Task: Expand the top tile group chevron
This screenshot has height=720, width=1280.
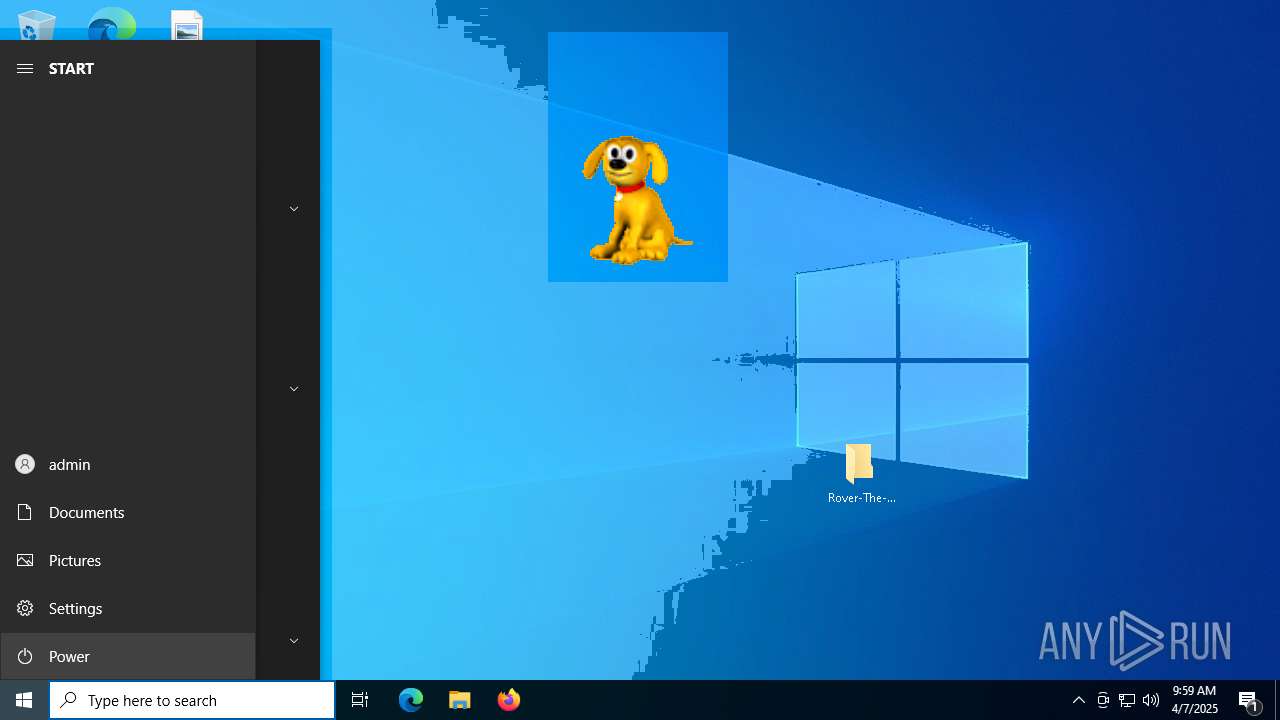Action: 294,209
